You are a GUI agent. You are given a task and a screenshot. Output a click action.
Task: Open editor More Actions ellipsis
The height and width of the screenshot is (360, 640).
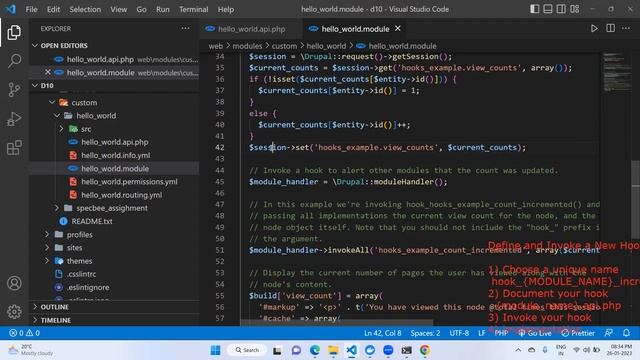(x=626, y=28)
